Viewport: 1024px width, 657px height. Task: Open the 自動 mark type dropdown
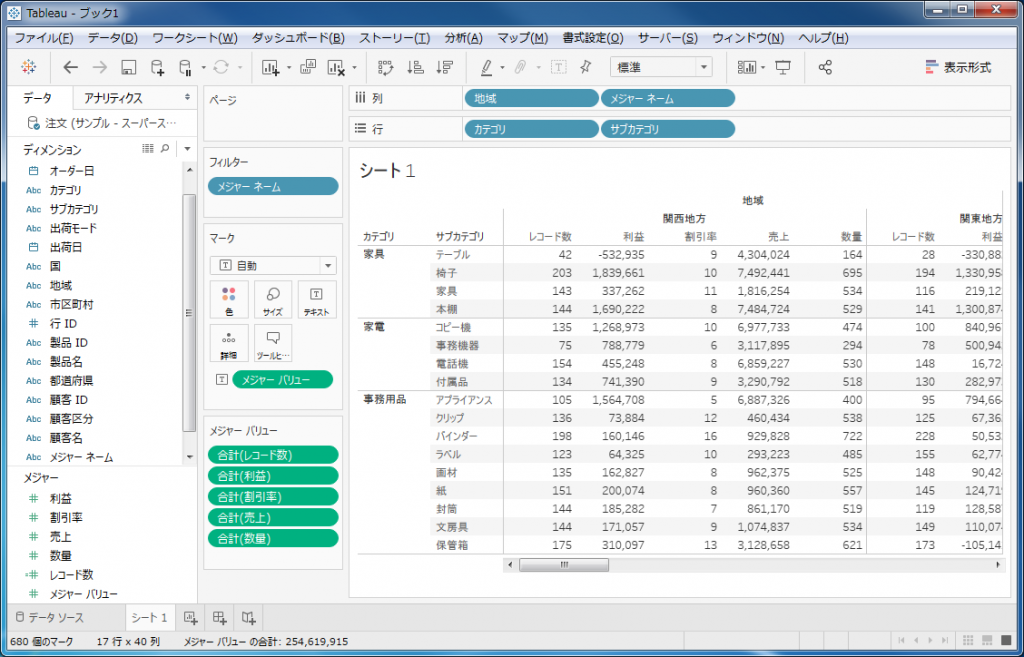(273, 266)
